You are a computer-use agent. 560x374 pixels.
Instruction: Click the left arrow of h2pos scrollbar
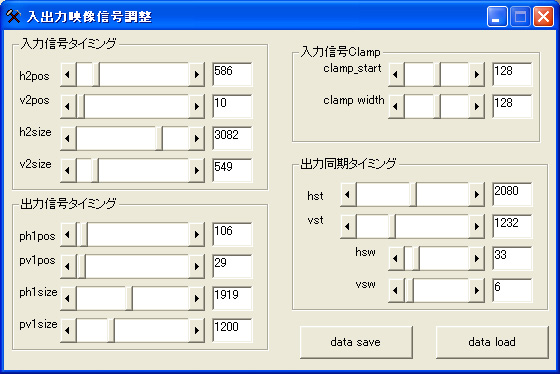pos(68,74)
